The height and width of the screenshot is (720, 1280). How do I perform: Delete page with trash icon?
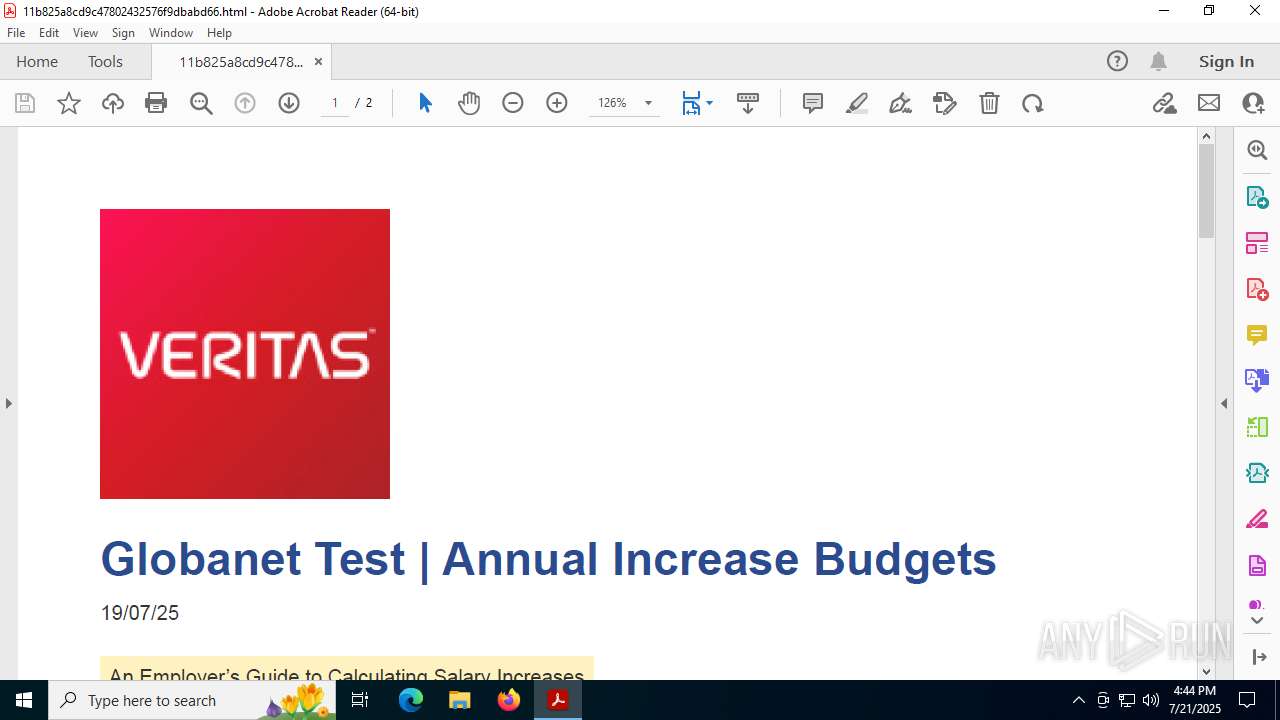[989, 103]
